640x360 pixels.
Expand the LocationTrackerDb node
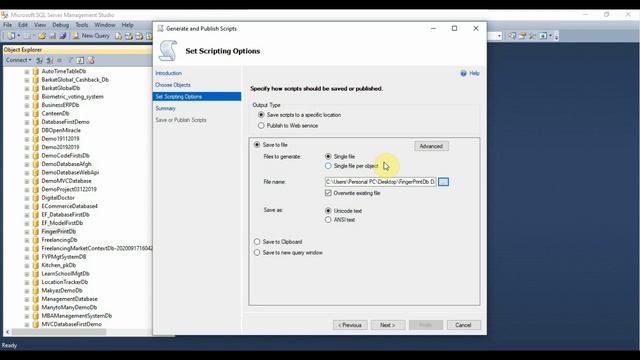pos(27,282)
